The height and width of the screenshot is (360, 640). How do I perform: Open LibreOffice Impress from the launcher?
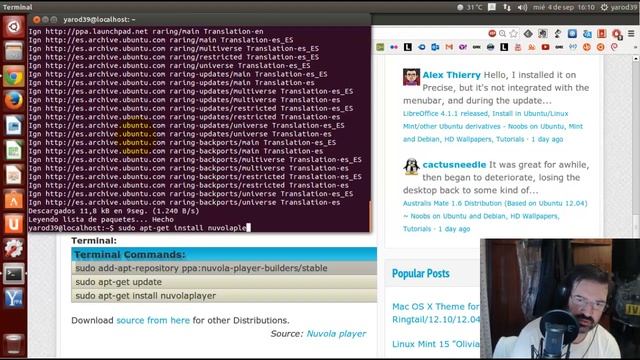13,175
